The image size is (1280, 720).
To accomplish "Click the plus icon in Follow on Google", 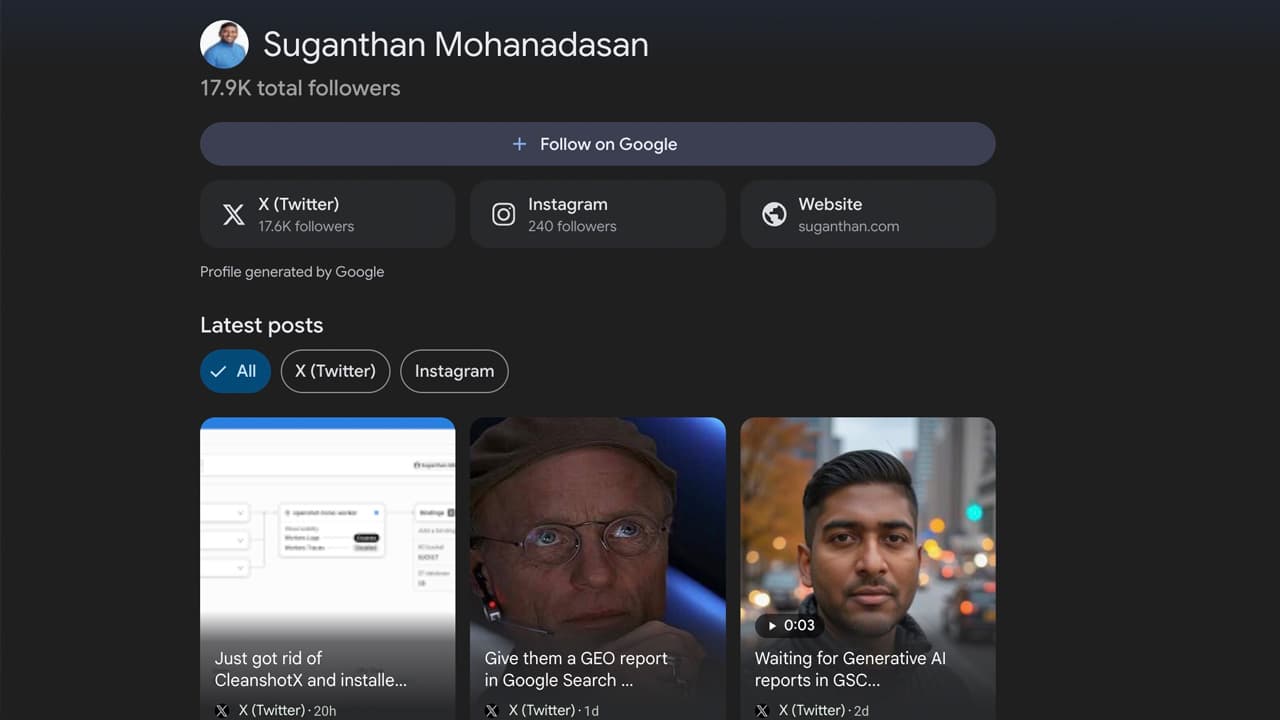I will (x=519, y=144).
